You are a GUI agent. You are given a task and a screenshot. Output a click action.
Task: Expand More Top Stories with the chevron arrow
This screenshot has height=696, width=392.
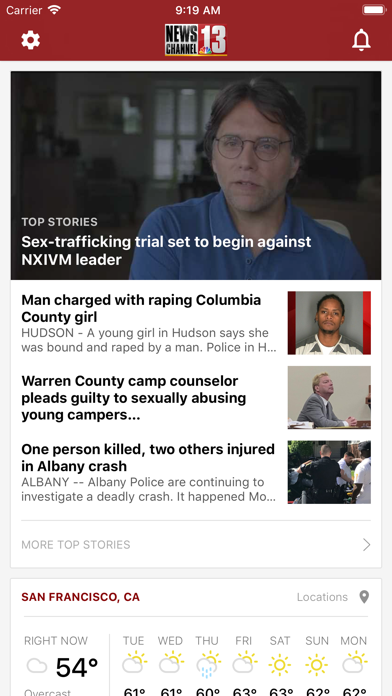(366, 545)
